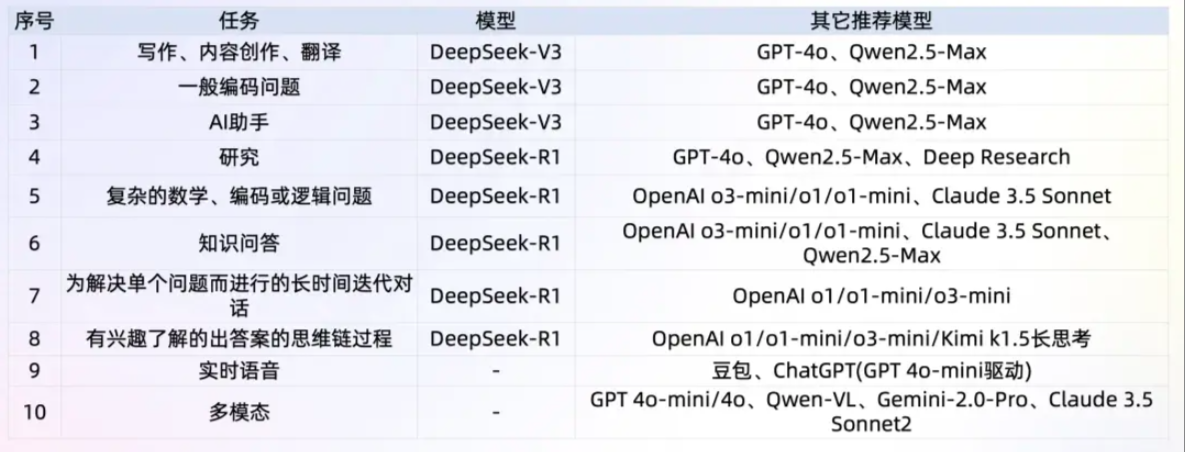Select the task cell 一般编码问题
Image resolution: width=1185 pixels, height=452 pixels.
(x=240, y=88)
